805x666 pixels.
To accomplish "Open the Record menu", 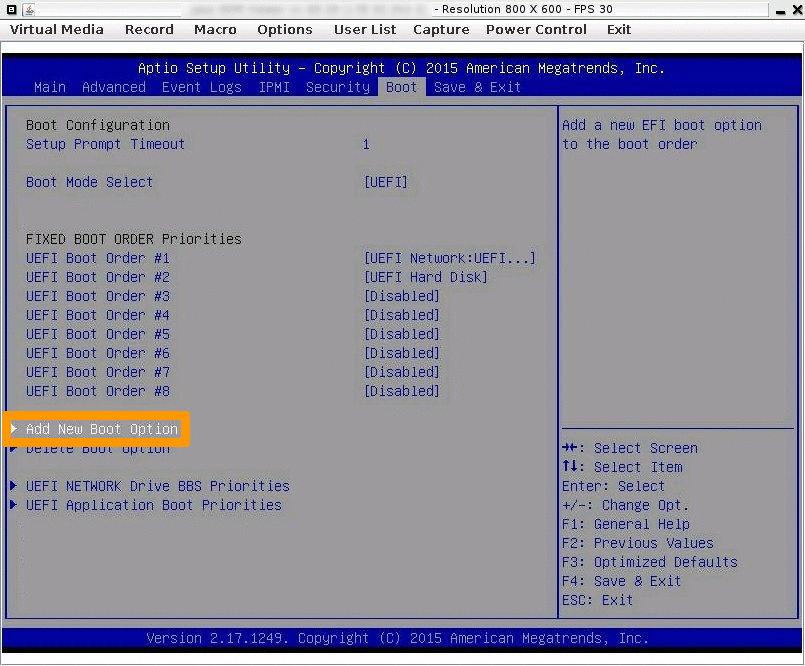I will 149,30.
